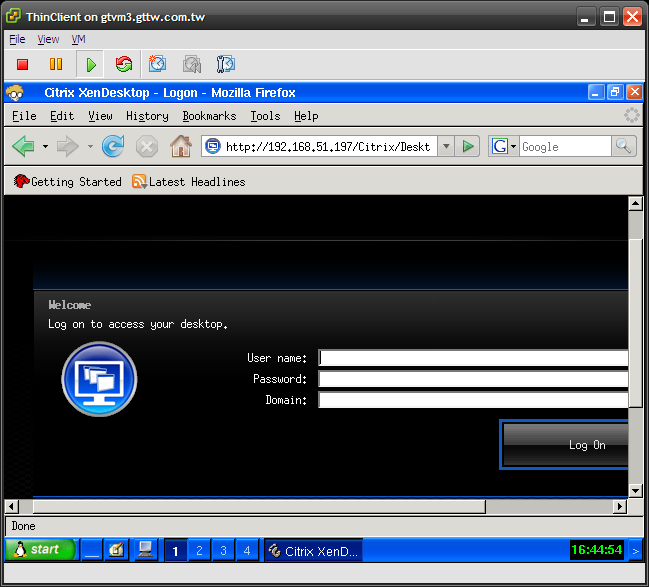Power on VM with green play button
This screenshot has width=649, height=587.
pyautogui.click(x=90, y=65)
